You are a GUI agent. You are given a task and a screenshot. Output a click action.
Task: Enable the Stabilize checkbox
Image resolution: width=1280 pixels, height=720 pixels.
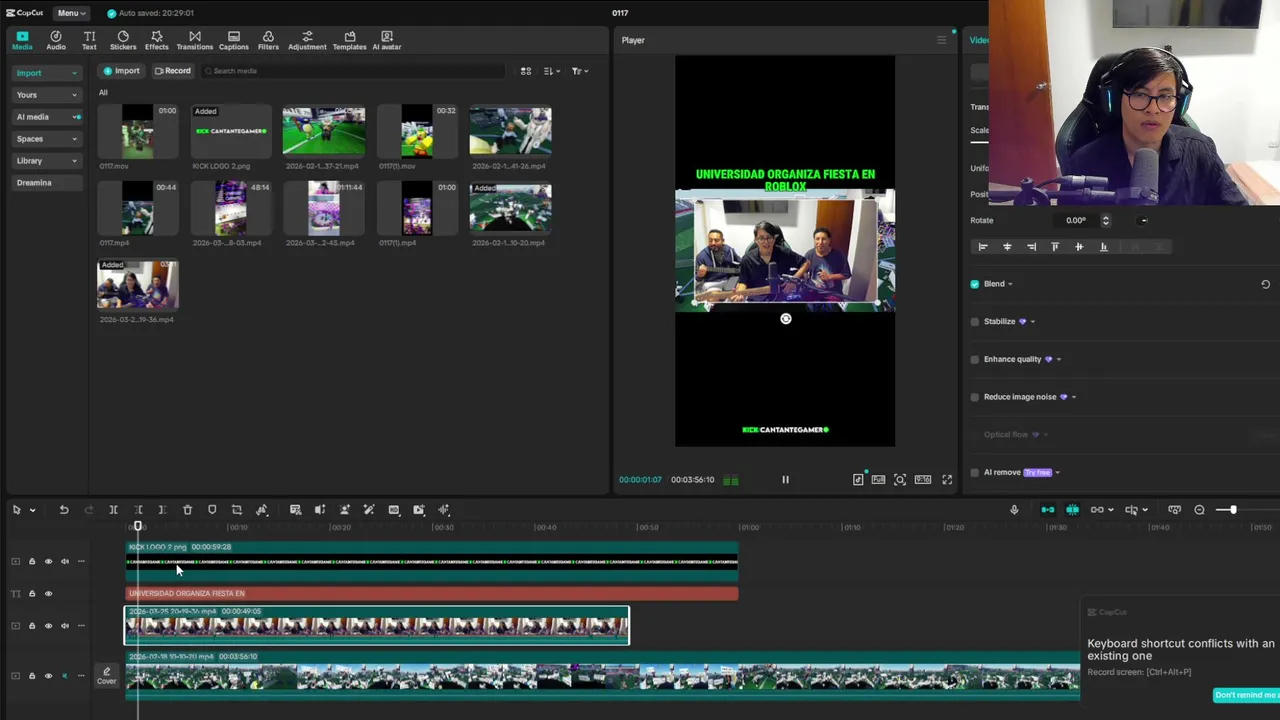tap(975, 322)
